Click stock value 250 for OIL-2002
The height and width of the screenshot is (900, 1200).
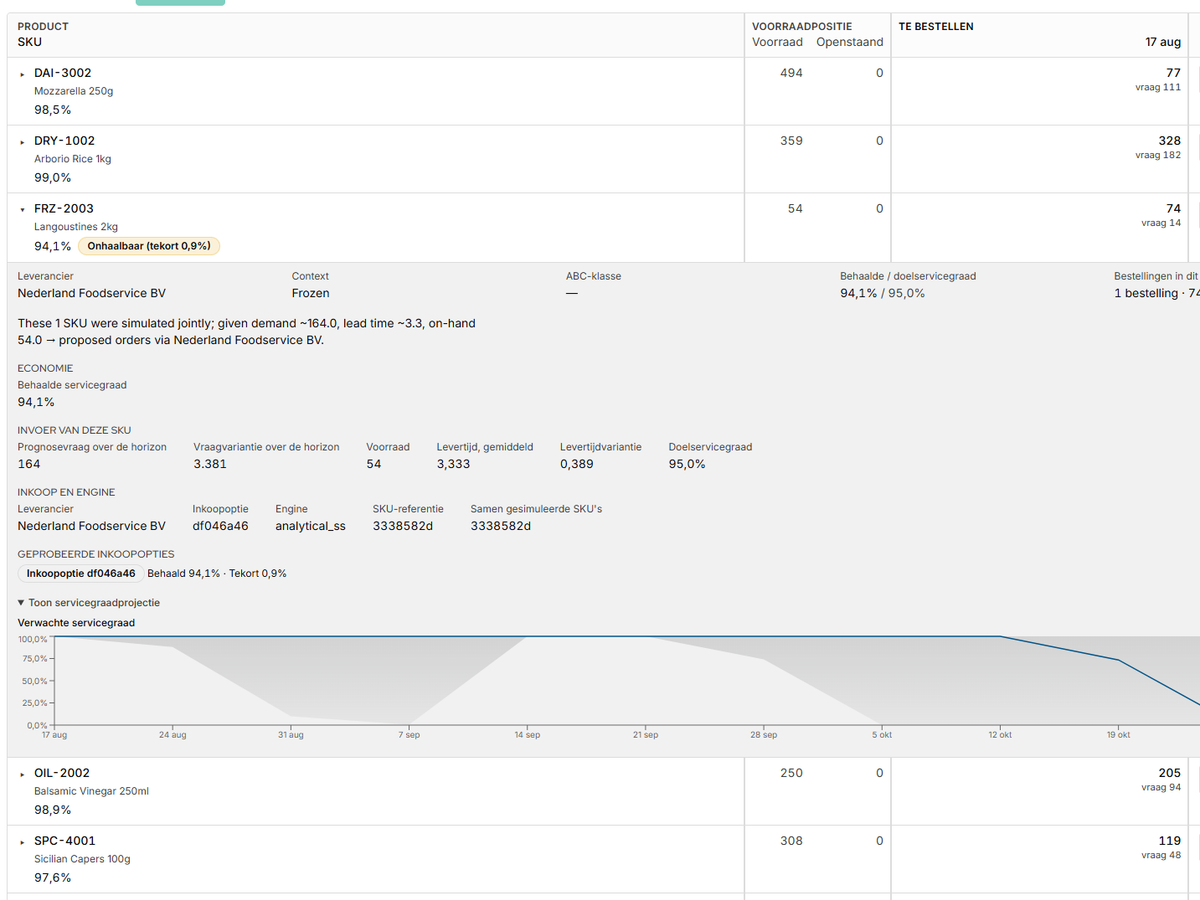point(791,773)
